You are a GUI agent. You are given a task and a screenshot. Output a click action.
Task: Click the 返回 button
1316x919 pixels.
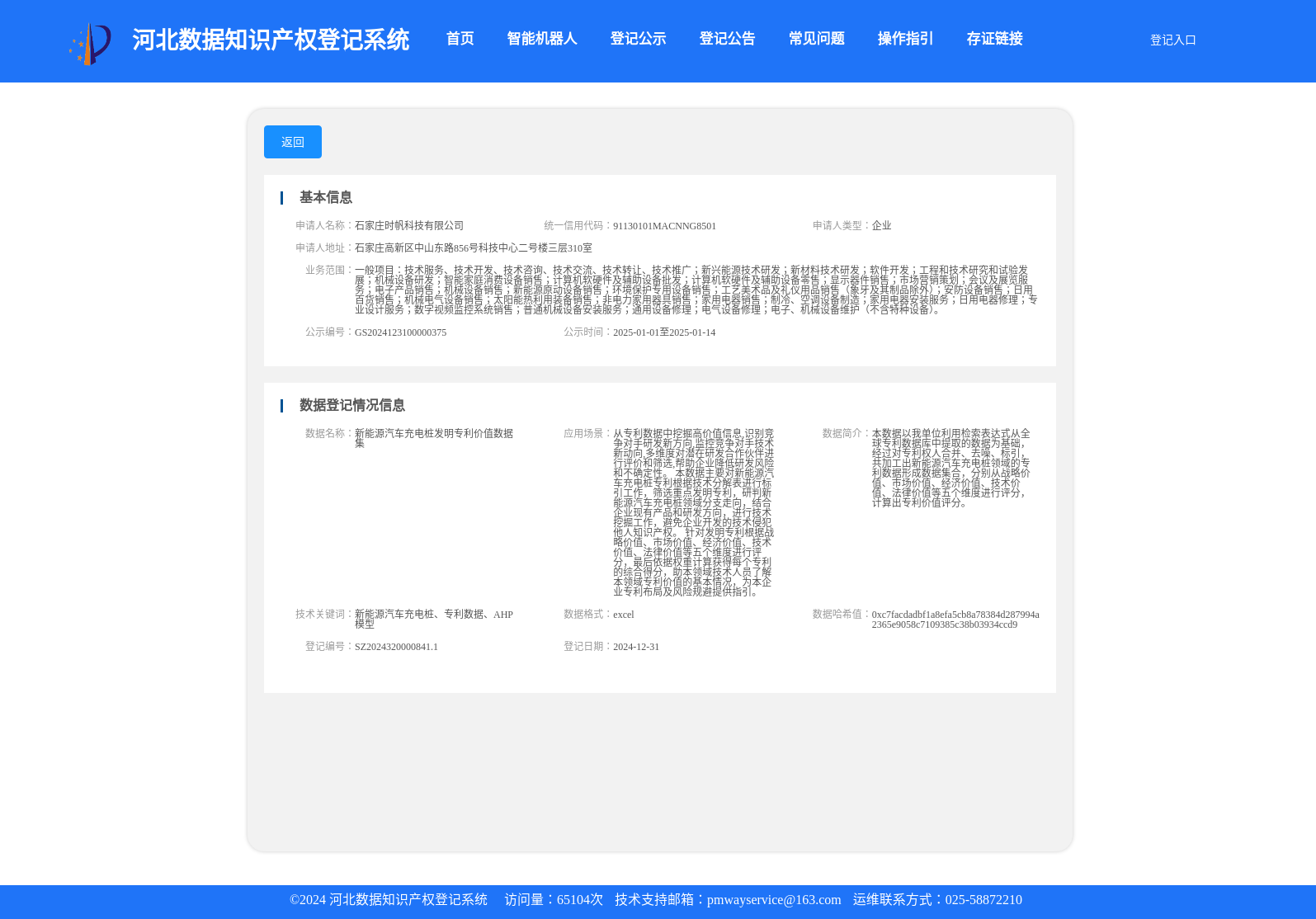coord(293,142)
